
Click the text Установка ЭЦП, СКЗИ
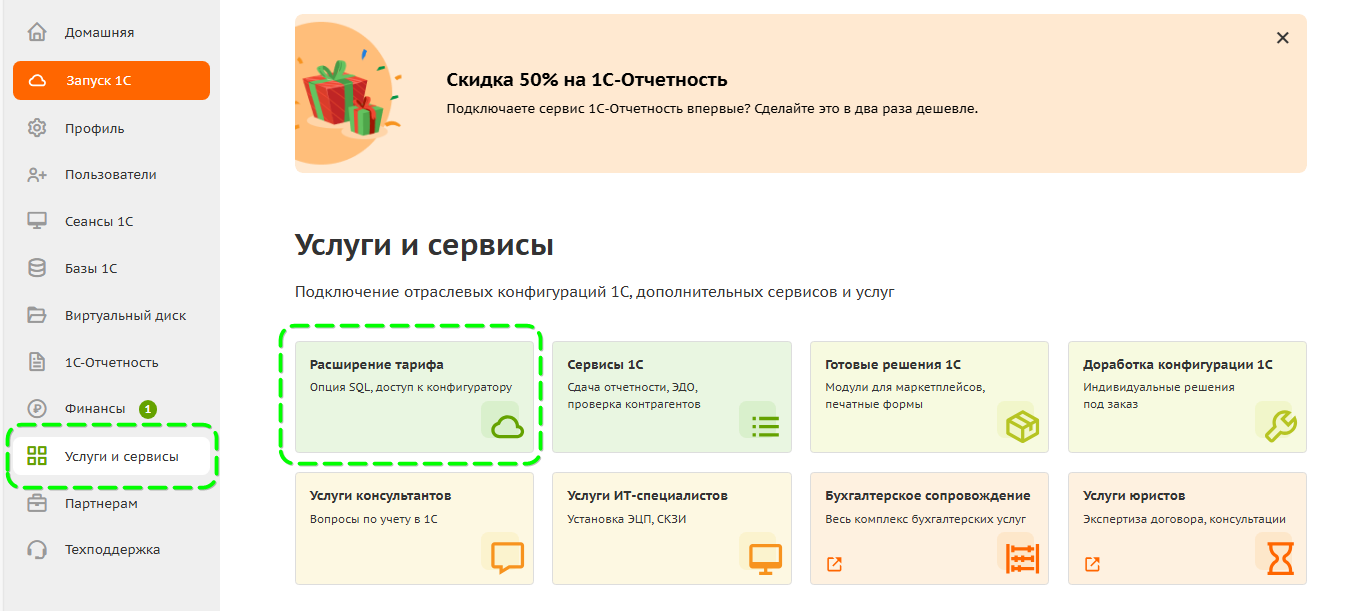pyautogui.click(x=627, y=519)
